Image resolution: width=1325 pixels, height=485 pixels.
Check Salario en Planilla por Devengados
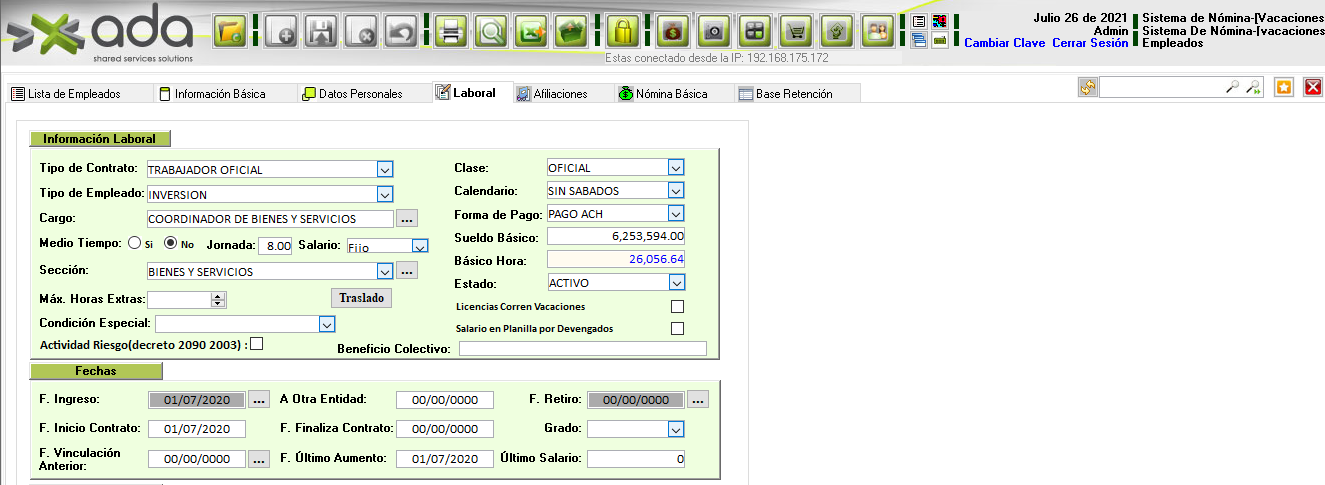pyautogui.click(x=677, y=329)
